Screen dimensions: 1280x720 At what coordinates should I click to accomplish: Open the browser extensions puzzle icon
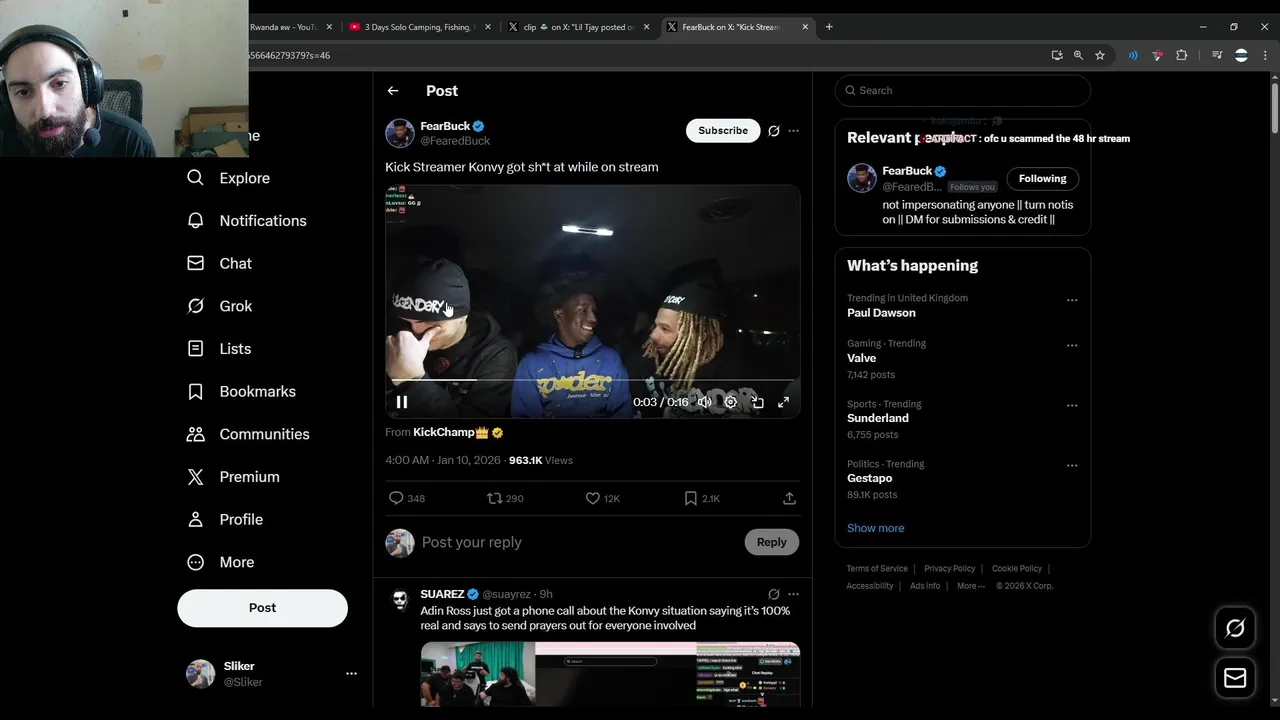pyautogui.click(x=1181, y=56)
